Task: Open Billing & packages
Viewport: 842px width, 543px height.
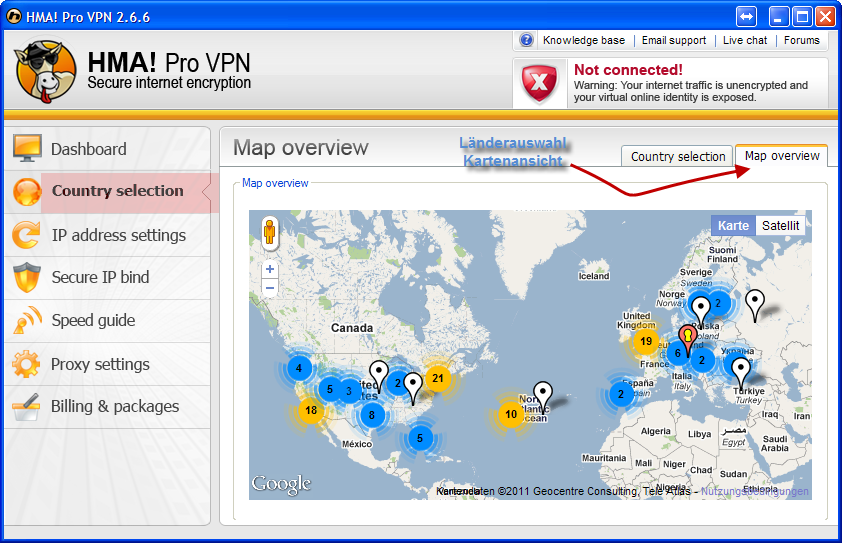Action: point(107,407)
